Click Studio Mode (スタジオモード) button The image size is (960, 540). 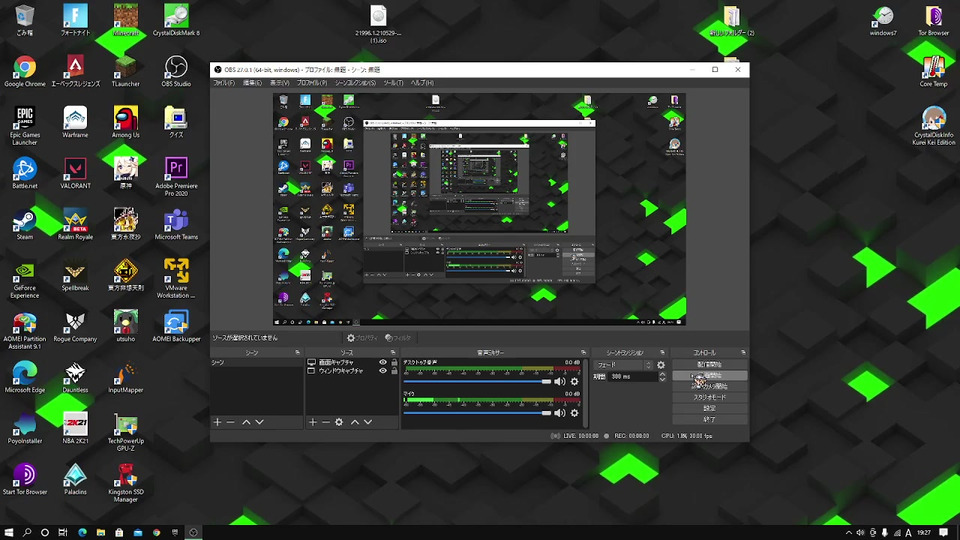[x=709, y=397]
